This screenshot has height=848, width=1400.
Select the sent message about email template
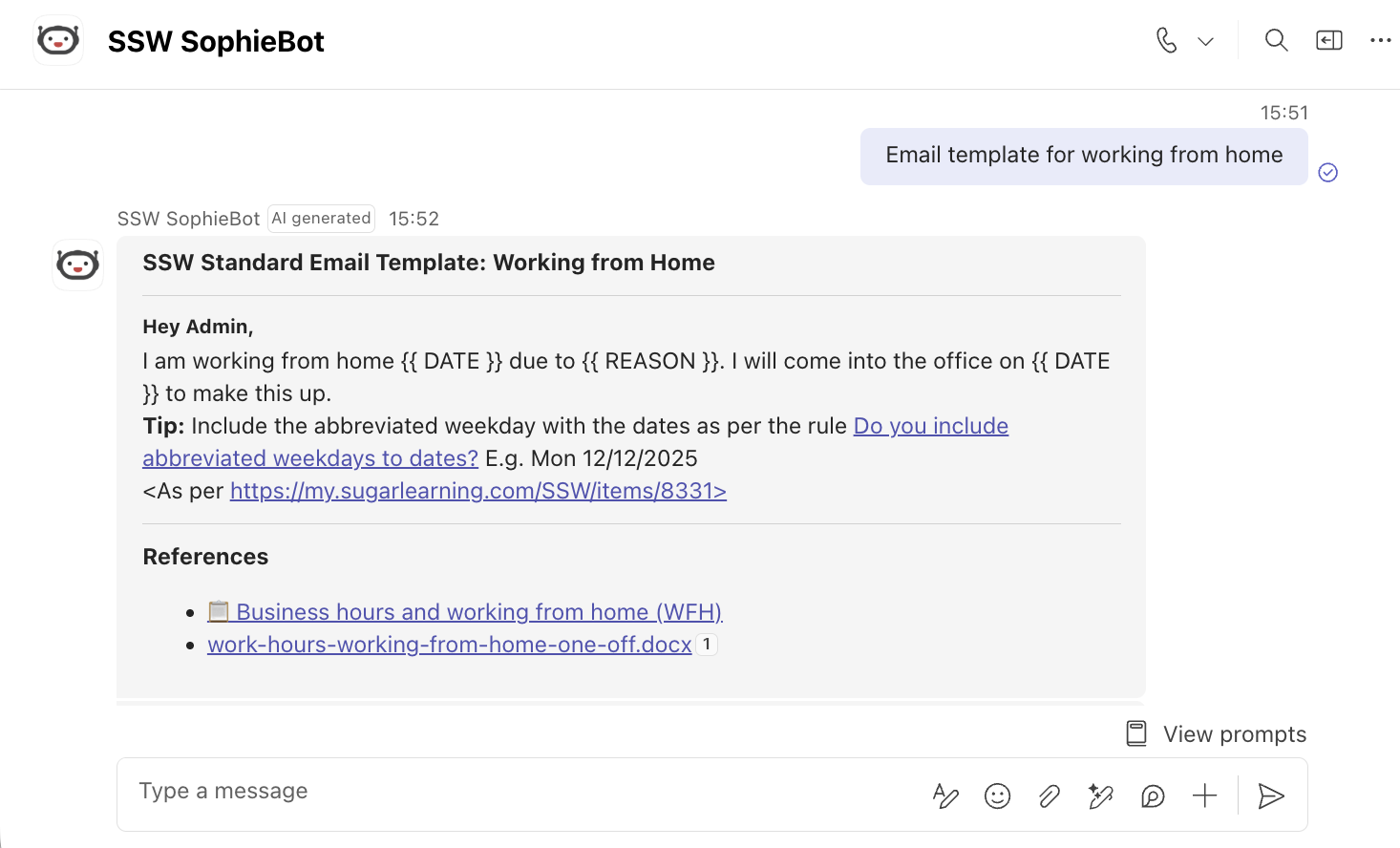tap(1084, 156)
